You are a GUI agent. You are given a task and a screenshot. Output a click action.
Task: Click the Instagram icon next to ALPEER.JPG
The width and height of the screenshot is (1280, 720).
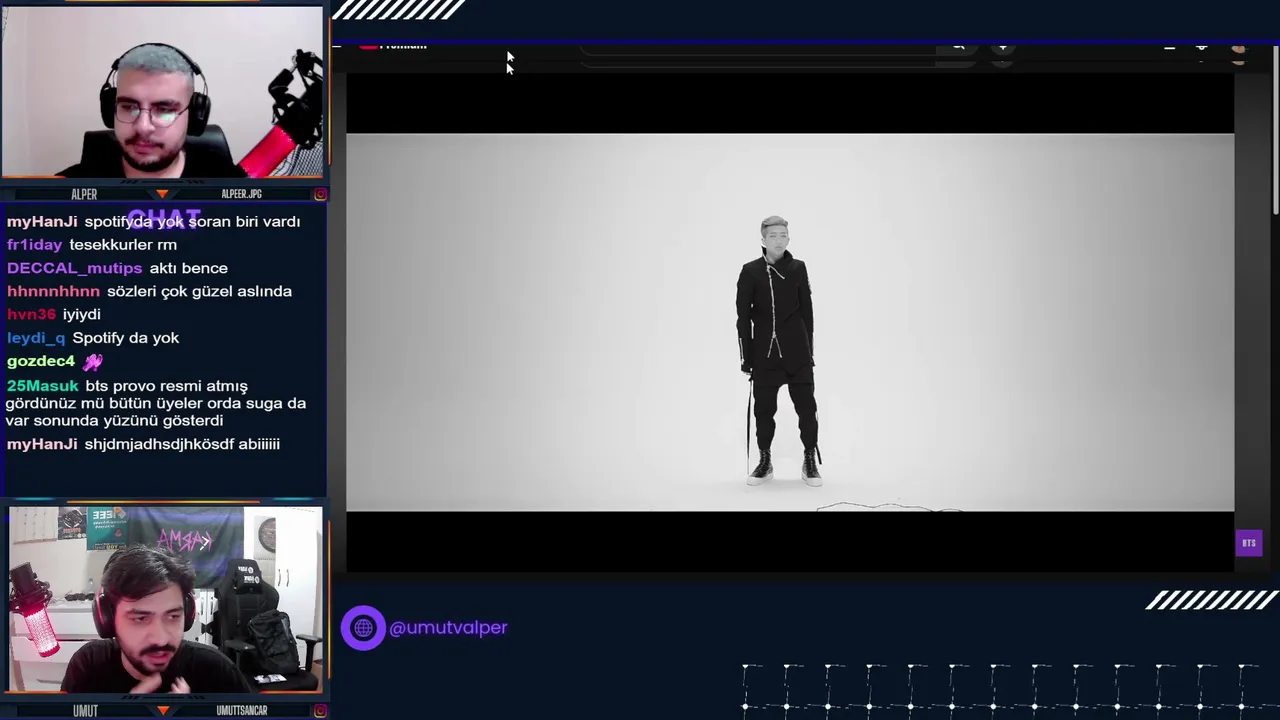320,194
